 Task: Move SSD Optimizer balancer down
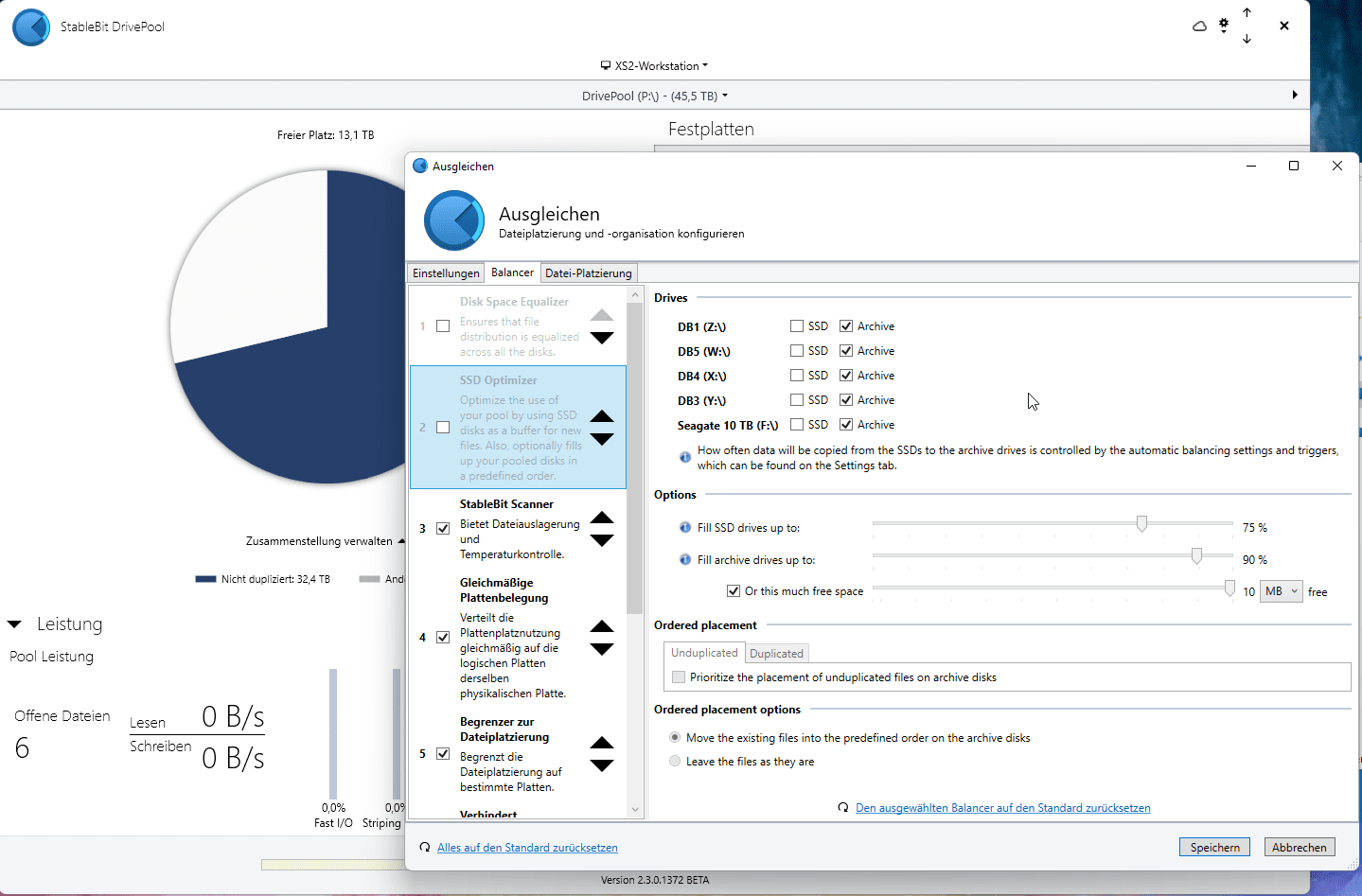[602, 439]
